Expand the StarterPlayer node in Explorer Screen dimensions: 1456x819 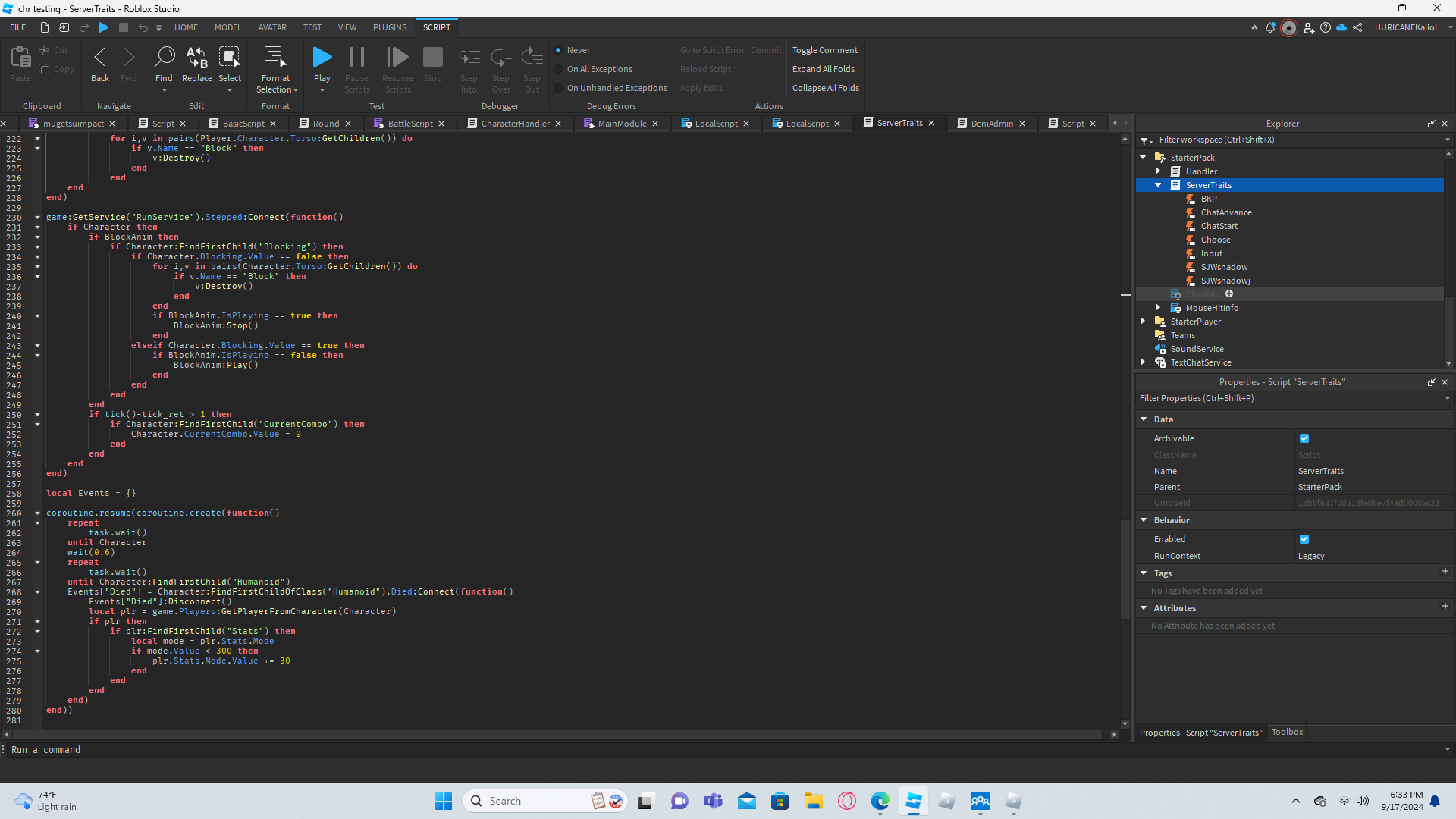coord(1143,322)
